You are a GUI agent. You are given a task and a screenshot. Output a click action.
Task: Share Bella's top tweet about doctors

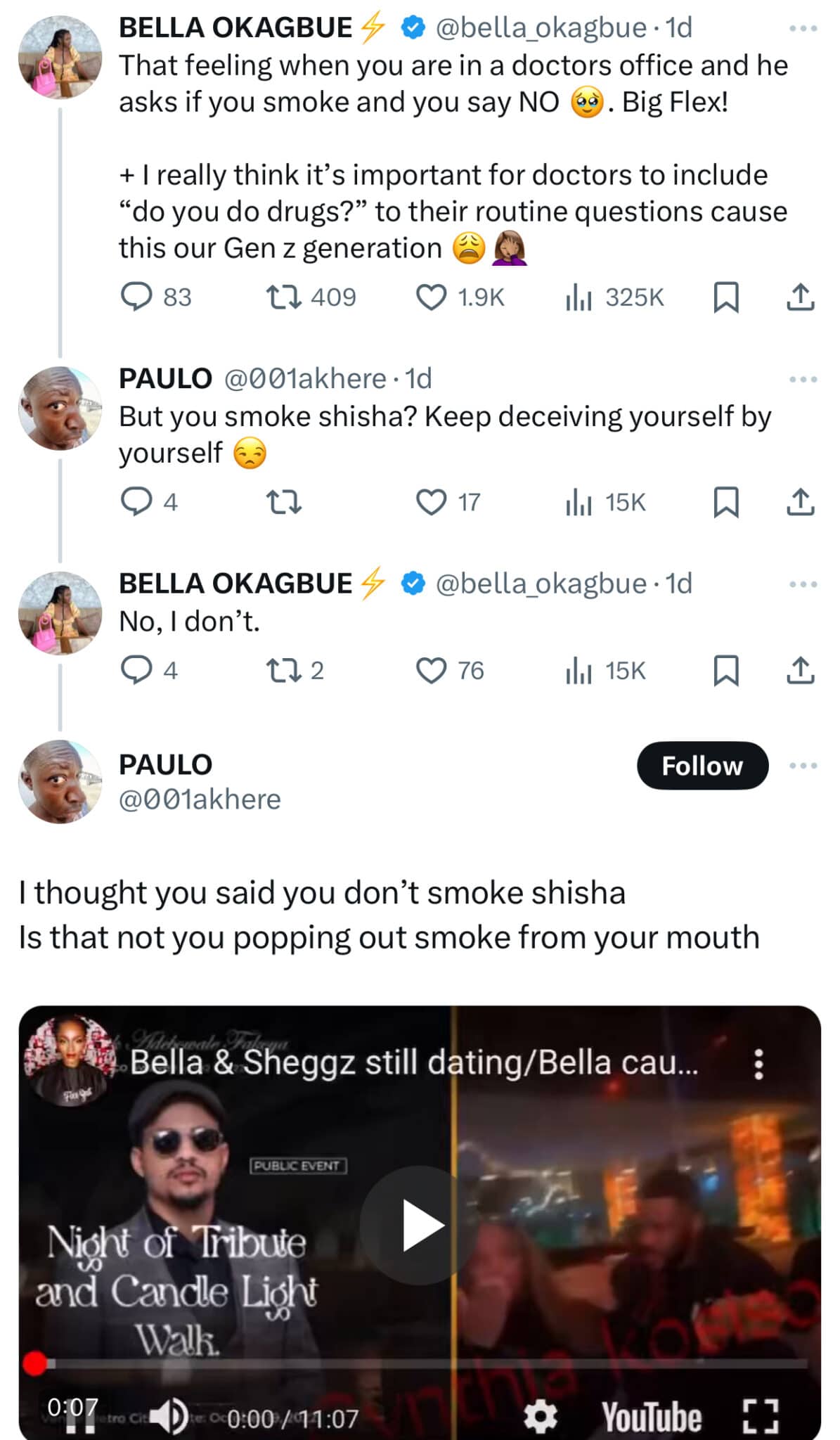(800, 297)
